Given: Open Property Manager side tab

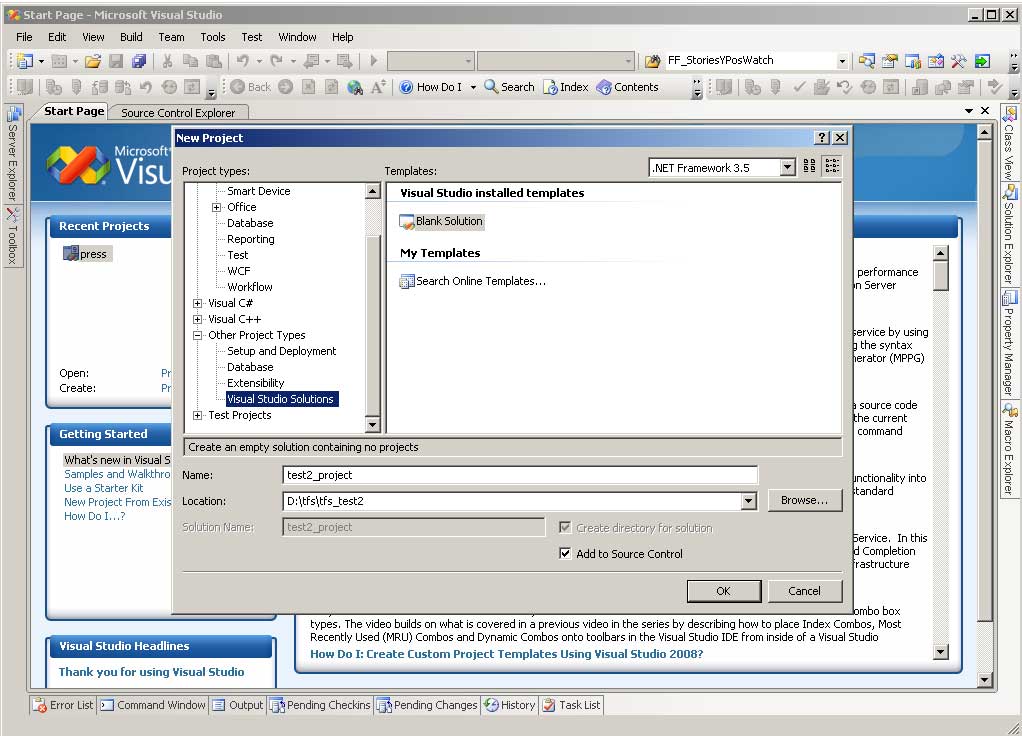Looking at the screenshot, I should pyautogui.click(x=1009, y=344).
